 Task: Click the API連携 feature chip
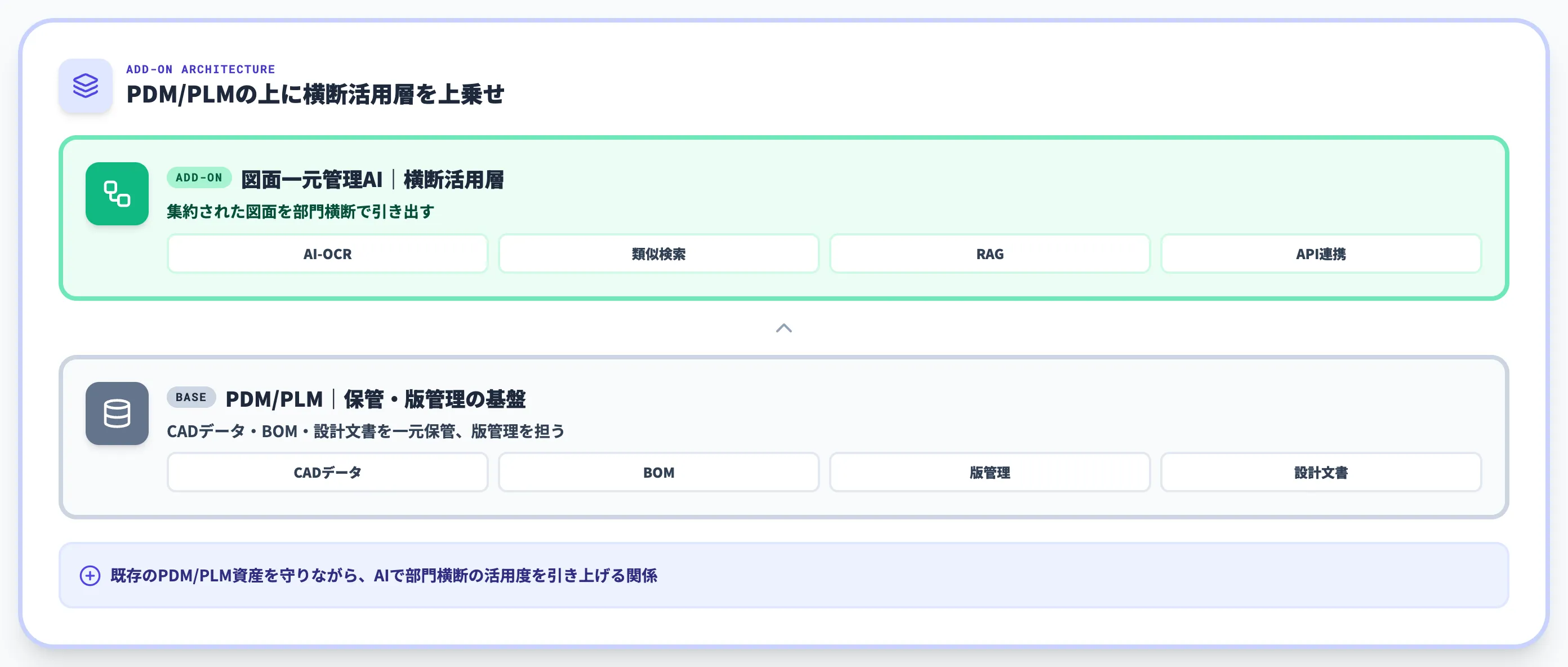coord(1321,254)
